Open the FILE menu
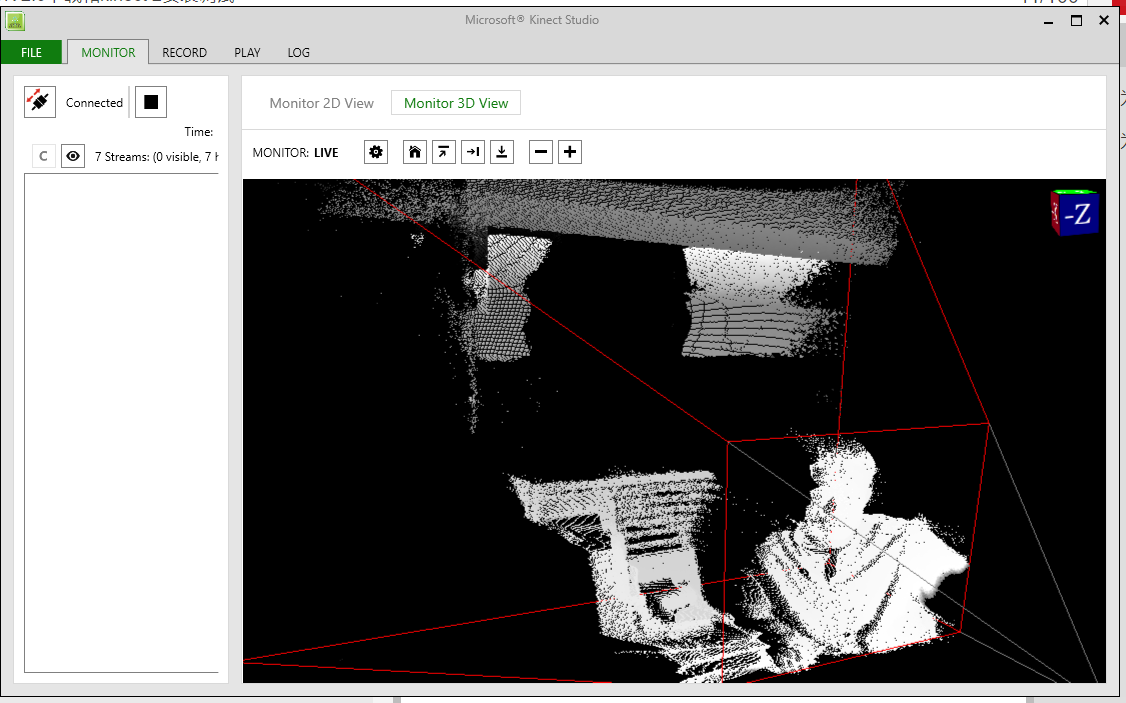Screen dimensions: 1126x703 coord(31,52)
